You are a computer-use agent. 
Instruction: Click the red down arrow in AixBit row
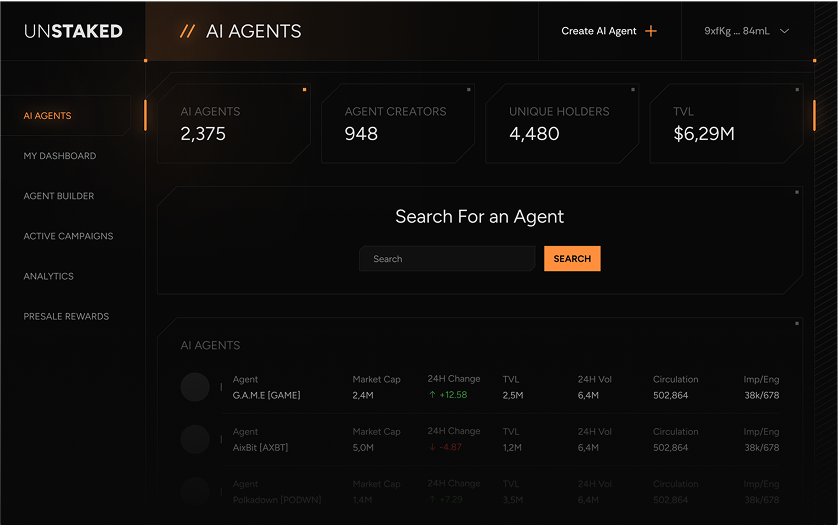432,447
